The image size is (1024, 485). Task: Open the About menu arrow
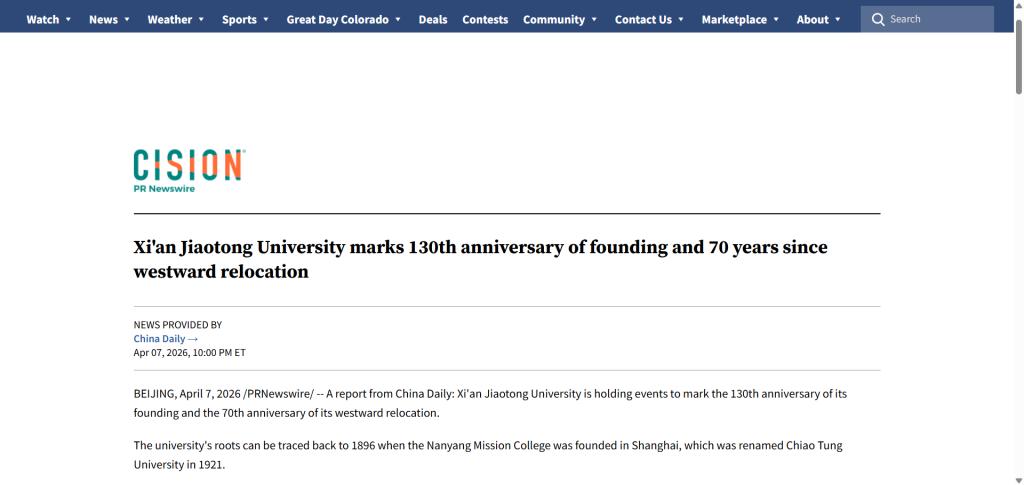coord(838,20)
